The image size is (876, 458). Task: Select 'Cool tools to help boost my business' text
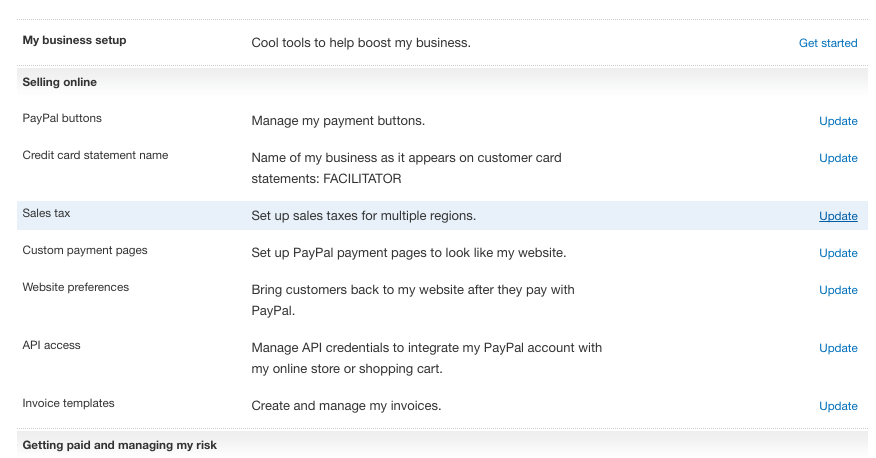361,43
